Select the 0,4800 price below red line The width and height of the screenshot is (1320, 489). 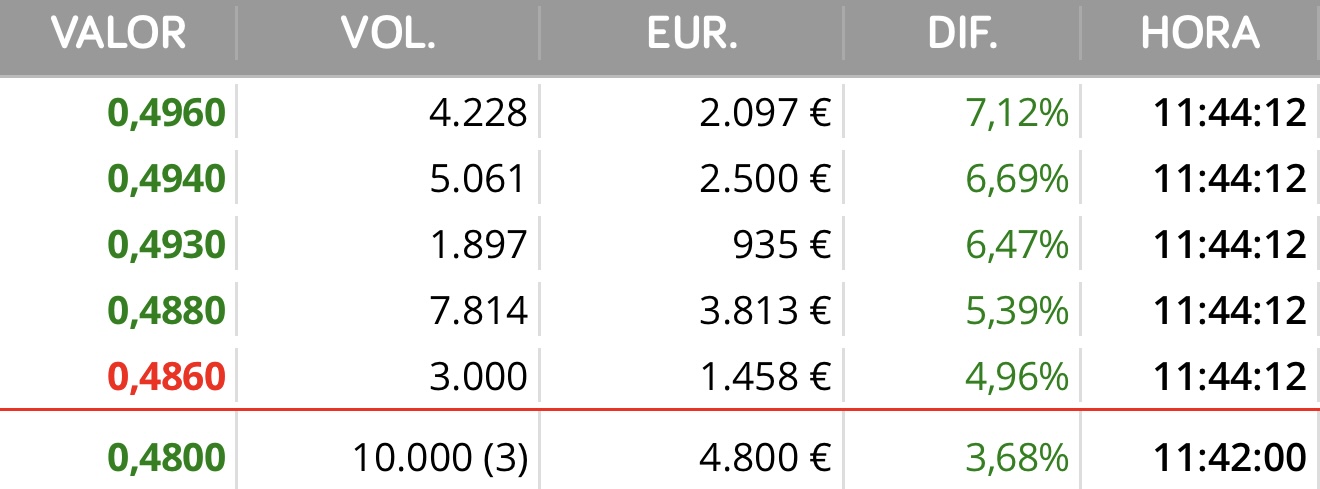tap(167, 458)
